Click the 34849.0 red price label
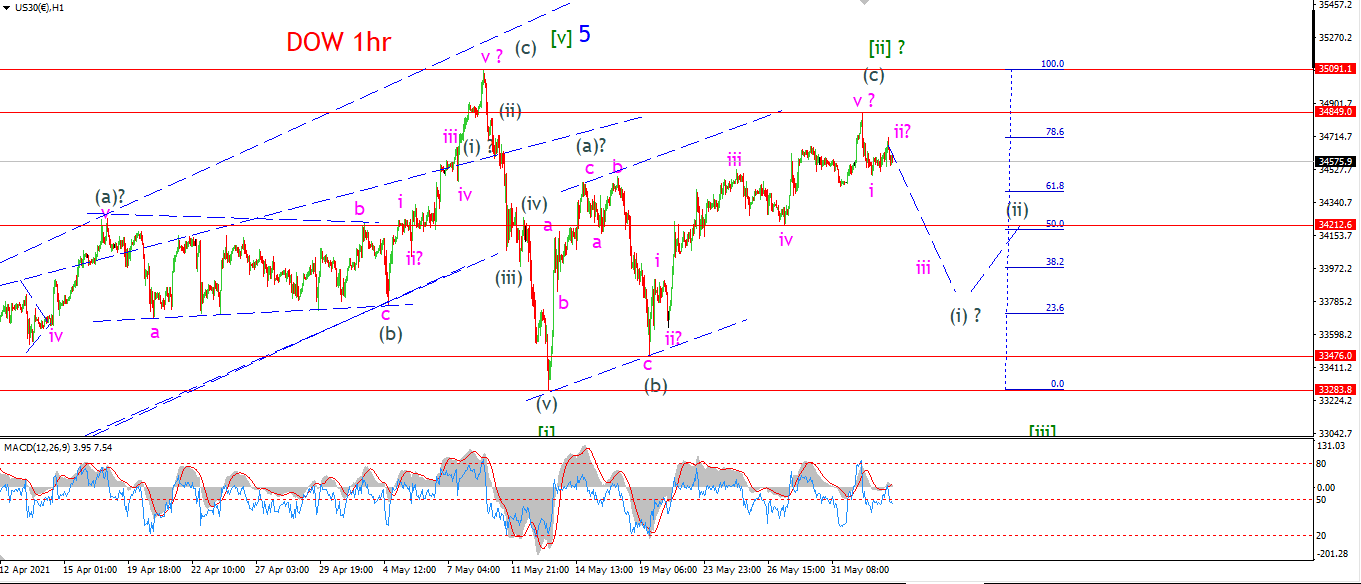1361x584 pixels. pos(1335,112)
